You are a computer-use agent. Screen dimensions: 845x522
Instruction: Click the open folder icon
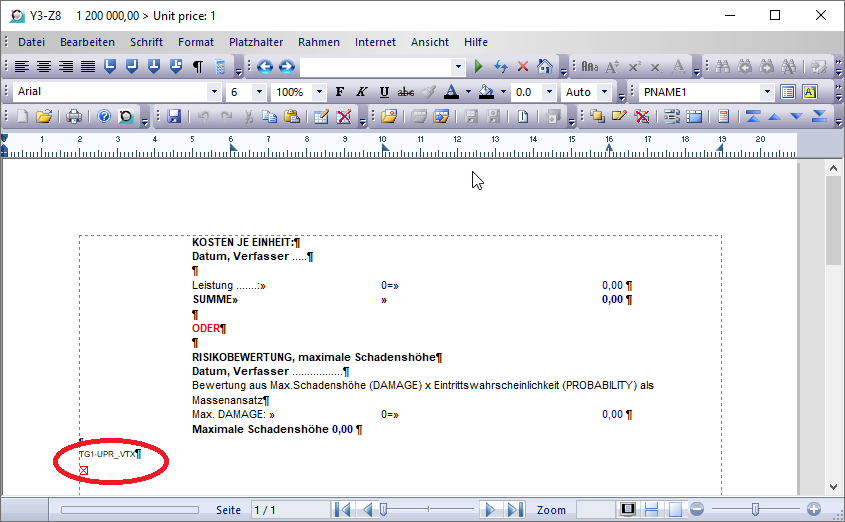click(x=44, y=116)
